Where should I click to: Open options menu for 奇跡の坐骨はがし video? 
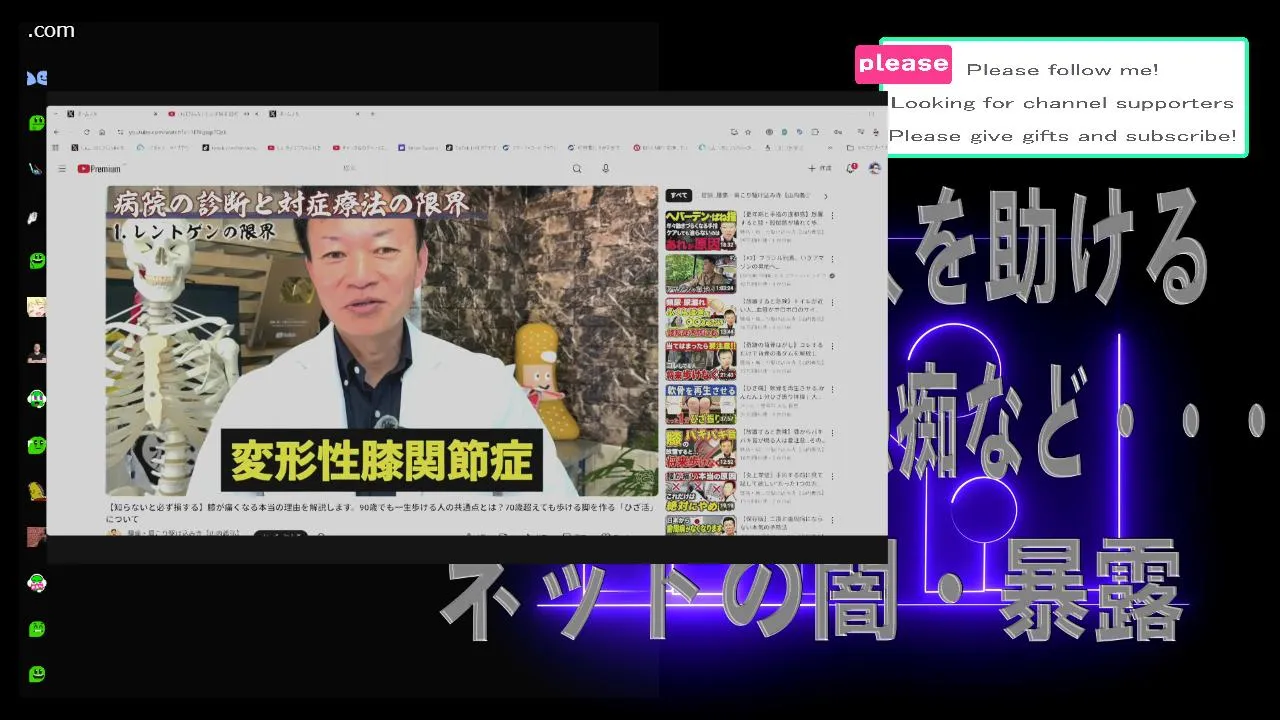point(832,346)
